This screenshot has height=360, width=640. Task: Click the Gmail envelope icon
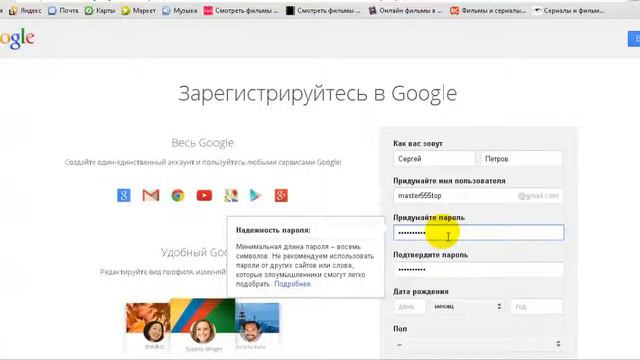point(151,196)
